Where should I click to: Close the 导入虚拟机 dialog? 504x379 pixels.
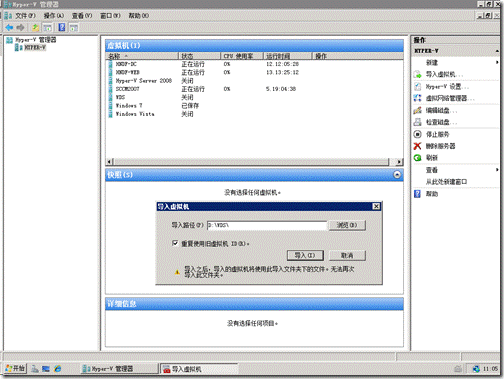point(376,206)
